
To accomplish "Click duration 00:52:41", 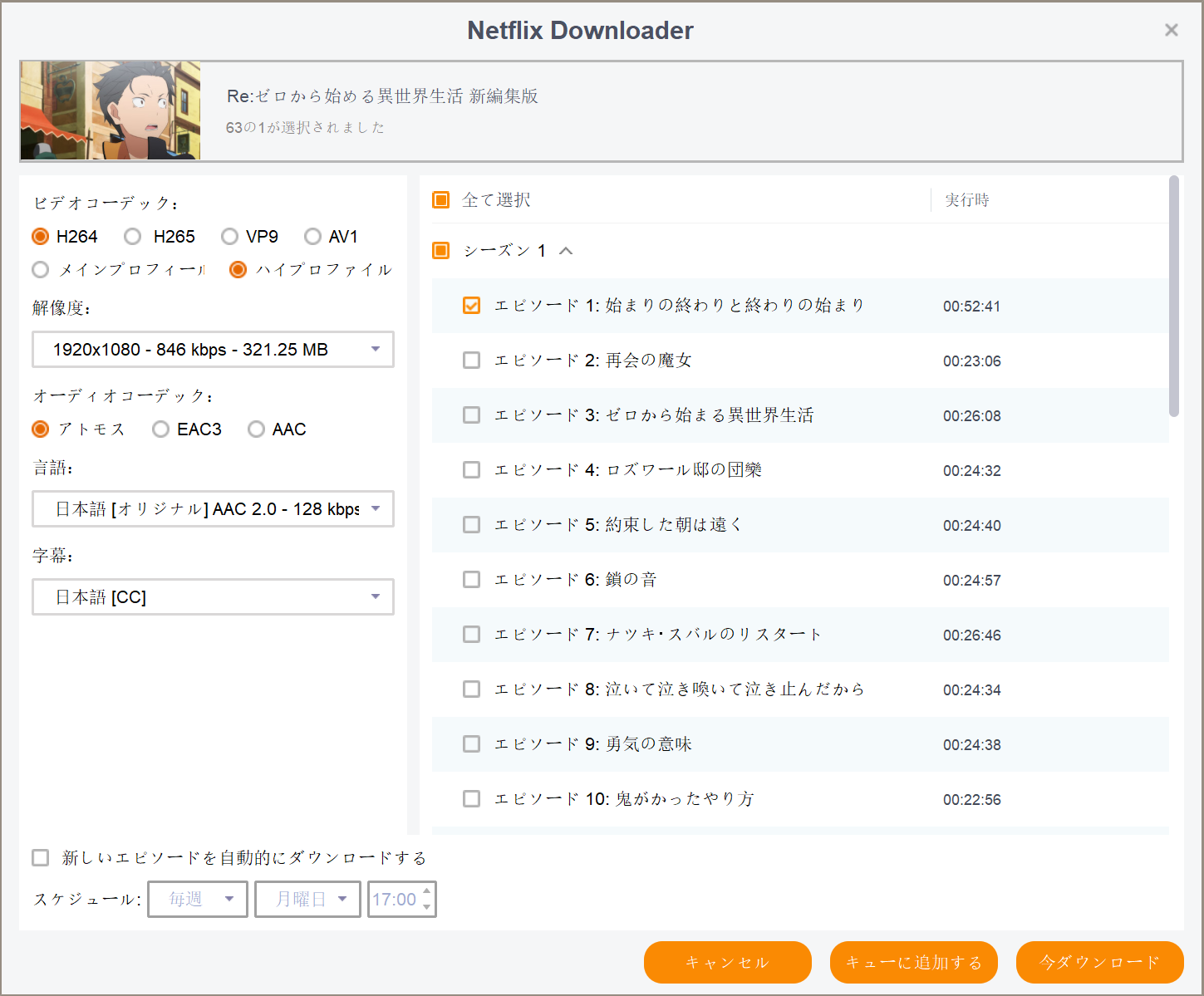I will (971, 307).
